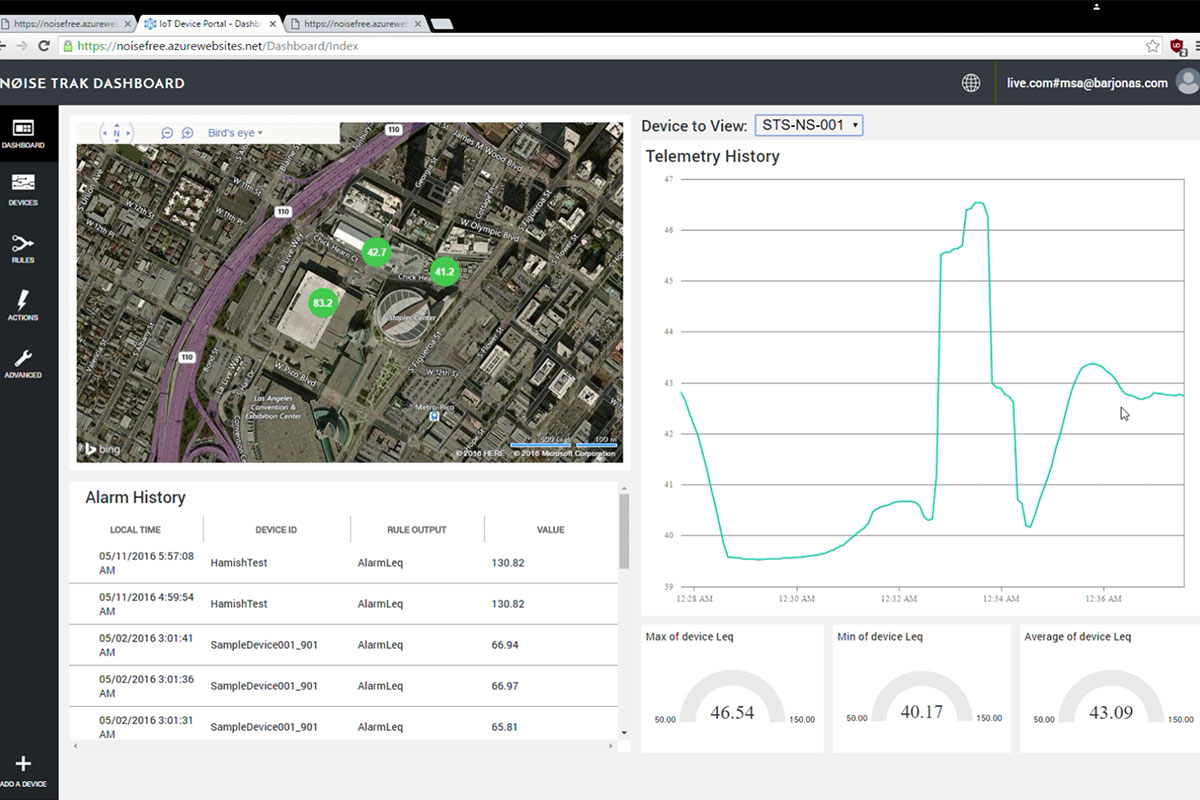Click the 05/02/2016 3:01:41 AM alarm time

click(x=146, y=645)
